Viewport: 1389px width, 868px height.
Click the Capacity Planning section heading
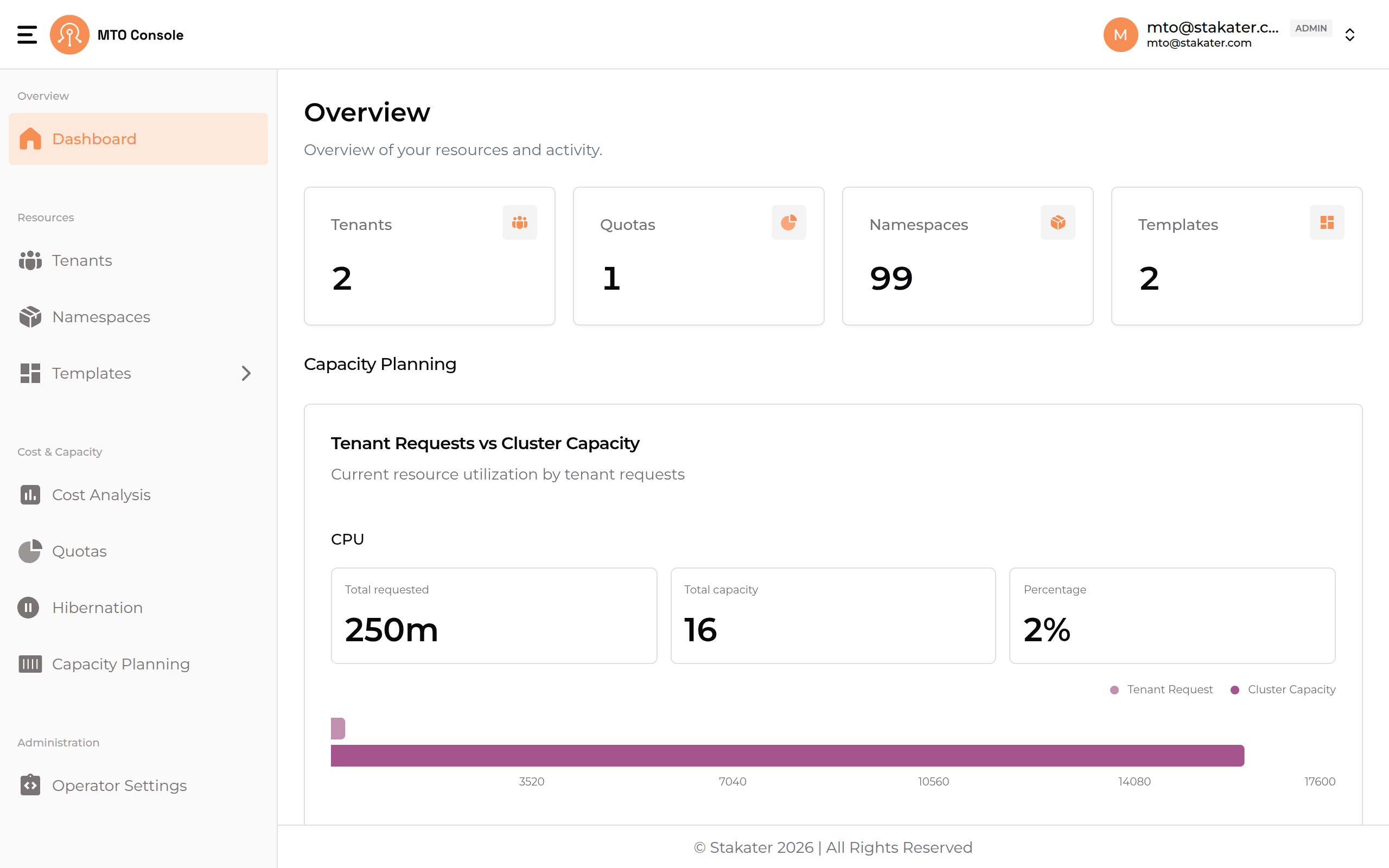(380, 365)
